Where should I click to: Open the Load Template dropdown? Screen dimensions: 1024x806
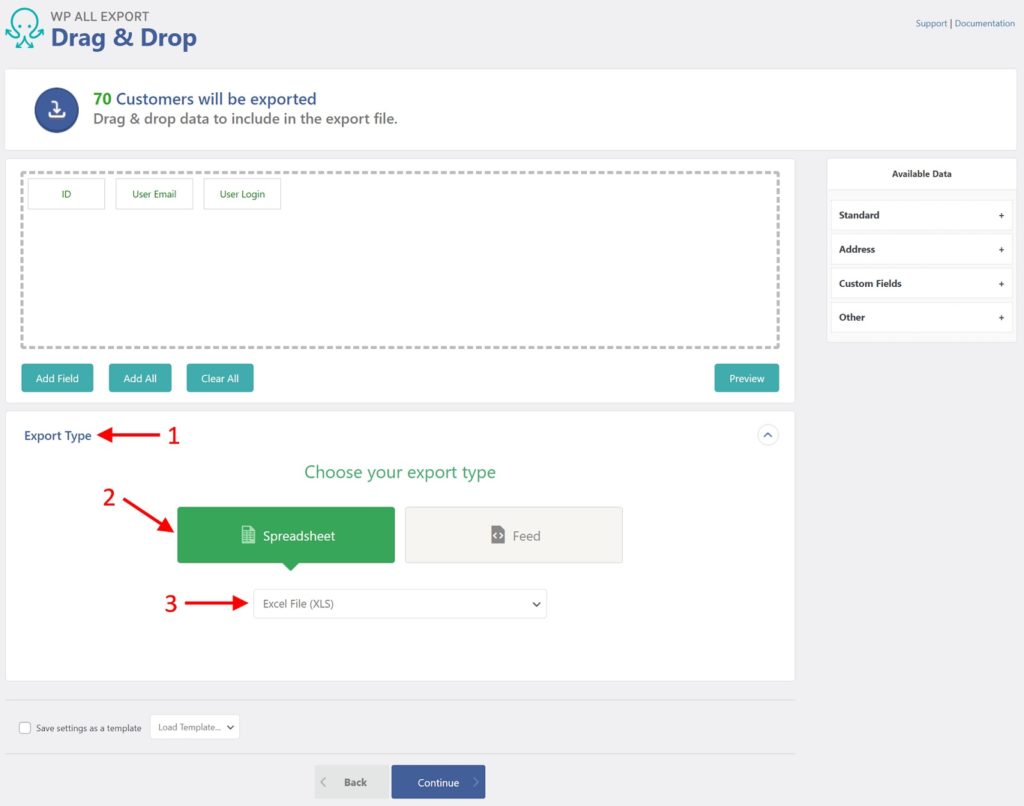(x=194, y=727)
